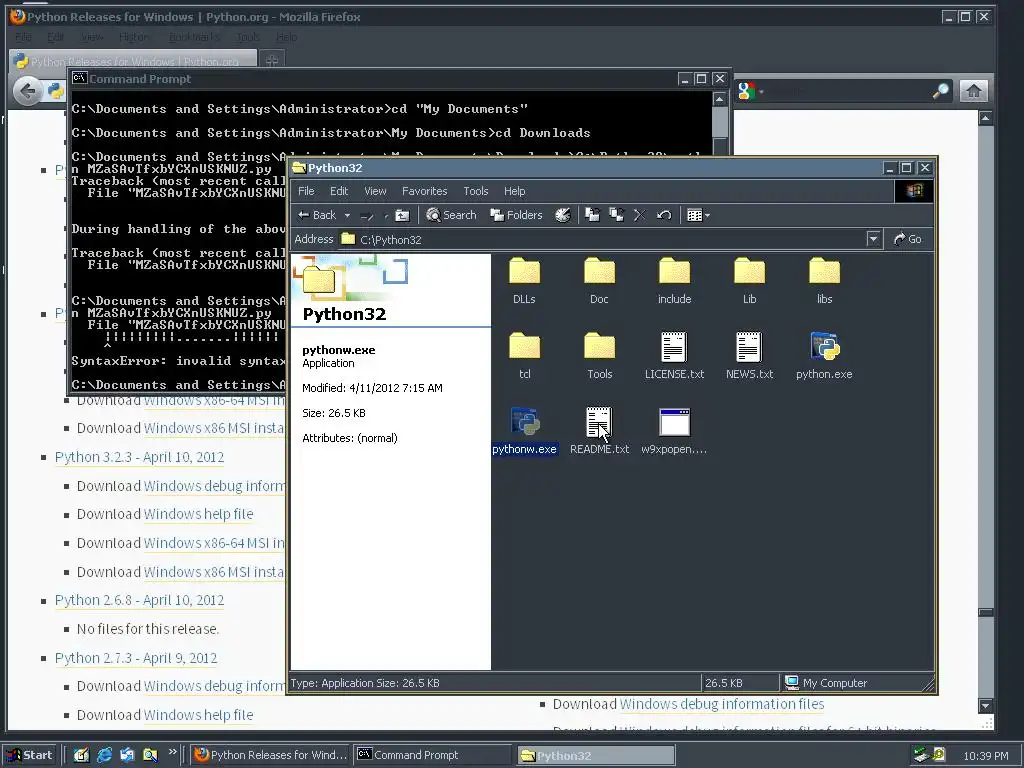Select the Tools folder icon

(600, 346)
